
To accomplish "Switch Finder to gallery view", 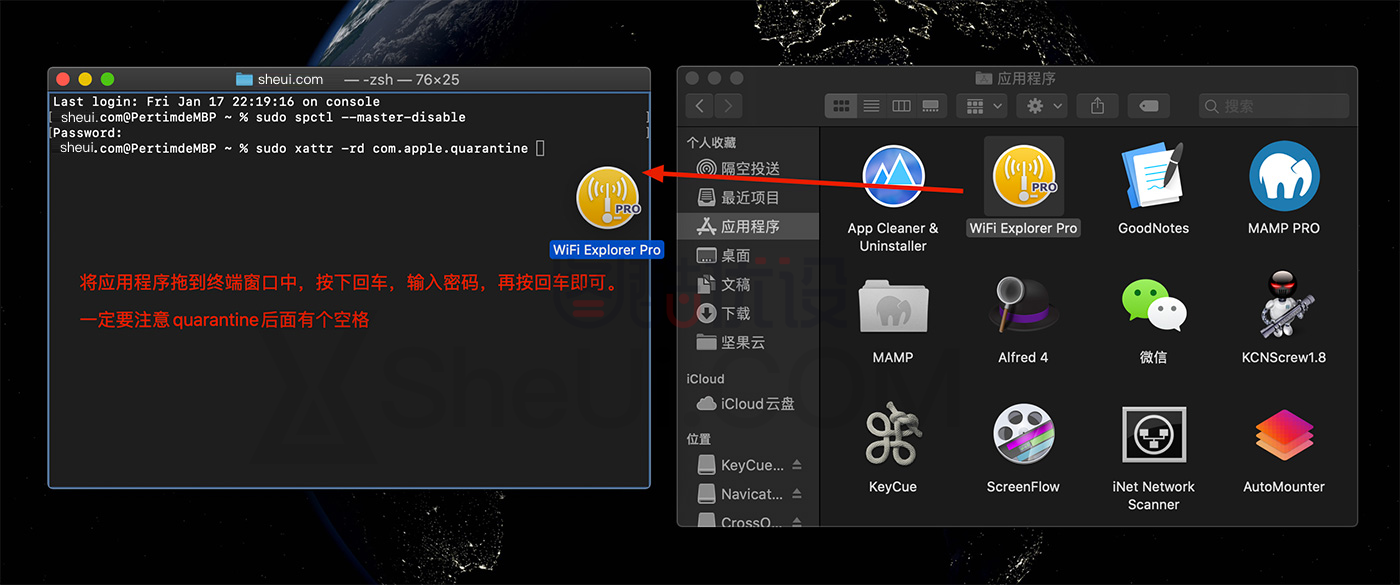I will 931,105.
